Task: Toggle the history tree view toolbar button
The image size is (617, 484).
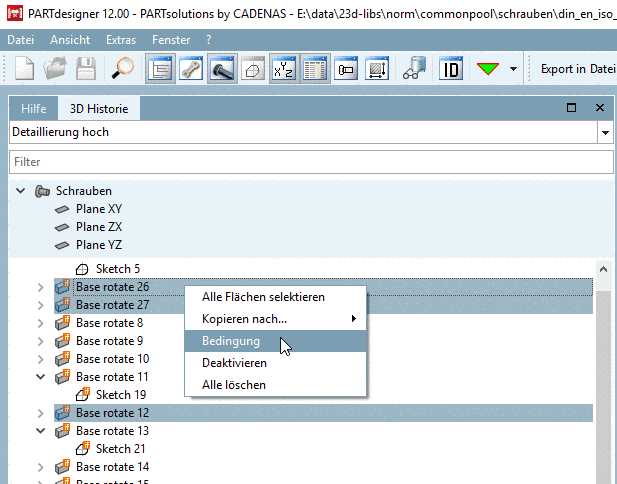Action: click(x=160, y=69)
